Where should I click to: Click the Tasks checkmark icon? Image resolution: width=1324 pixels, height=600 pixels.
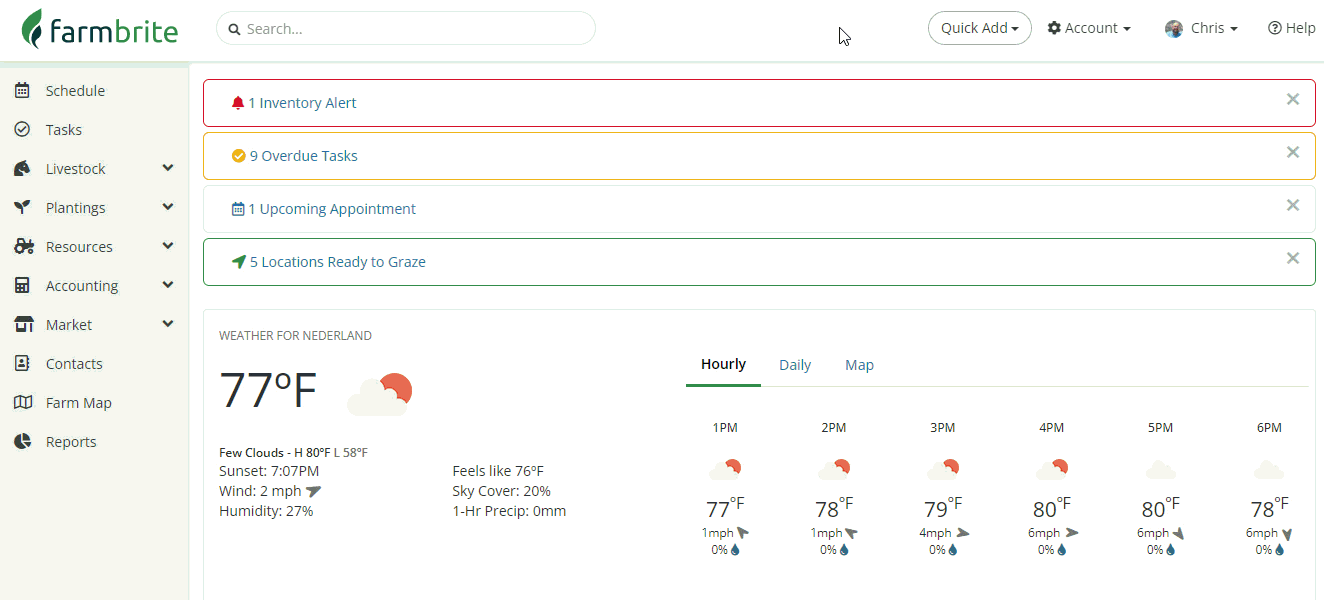[x=22, y=130]
